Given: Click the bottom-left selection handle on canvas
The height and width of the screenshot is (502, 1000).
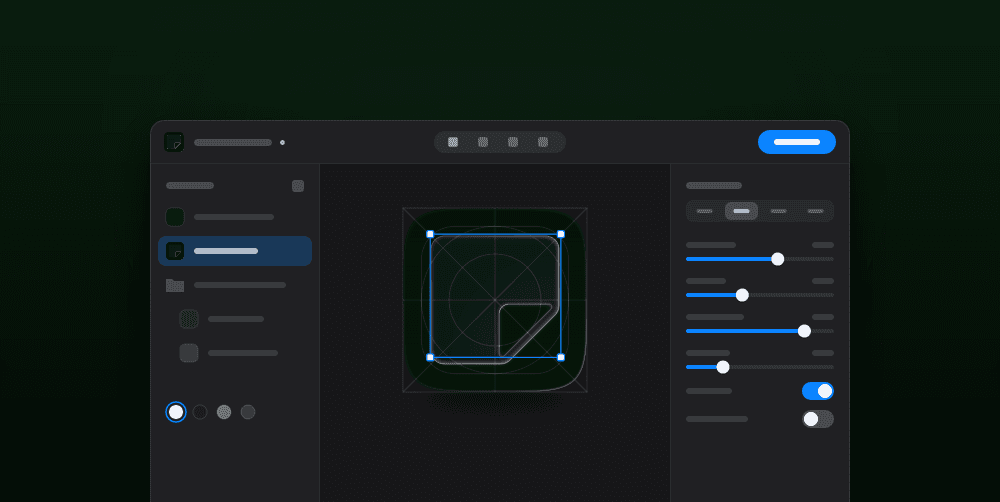Looking at the screenshot, I should click(430, 357).
